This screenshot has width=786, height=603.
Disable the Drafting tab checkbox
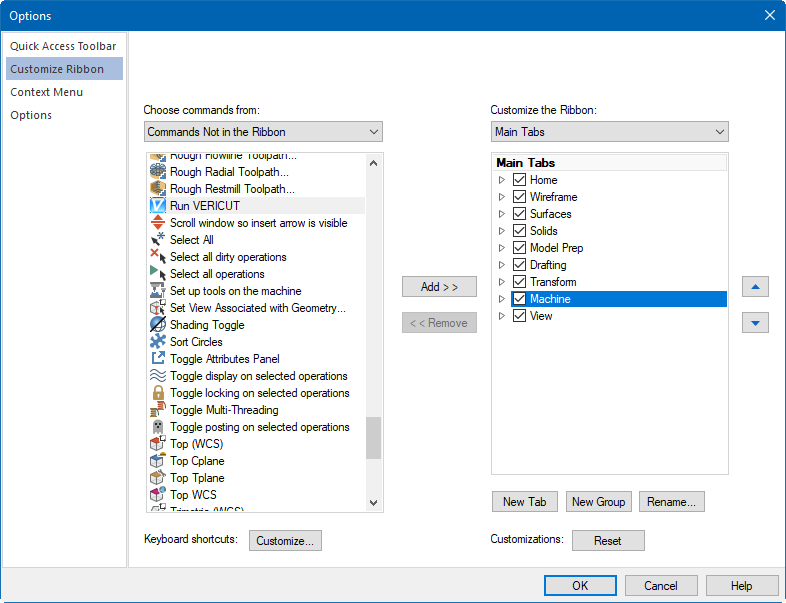click(519, 265)
